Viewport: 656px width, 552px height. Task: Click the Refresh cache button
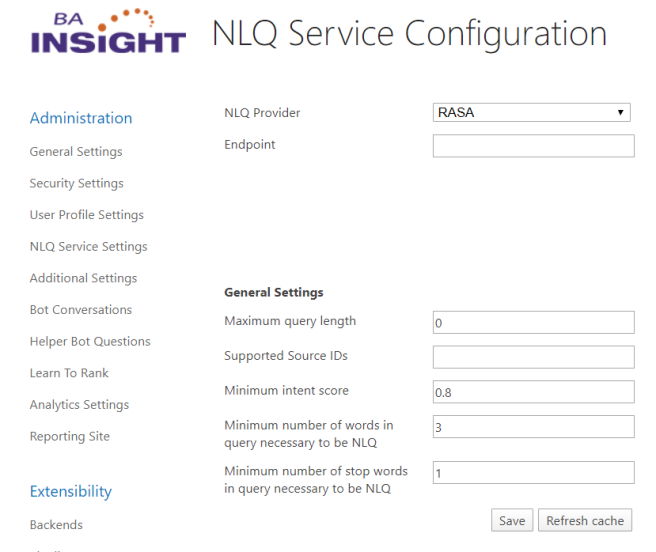pyautogui.click(x=585, y=521)
